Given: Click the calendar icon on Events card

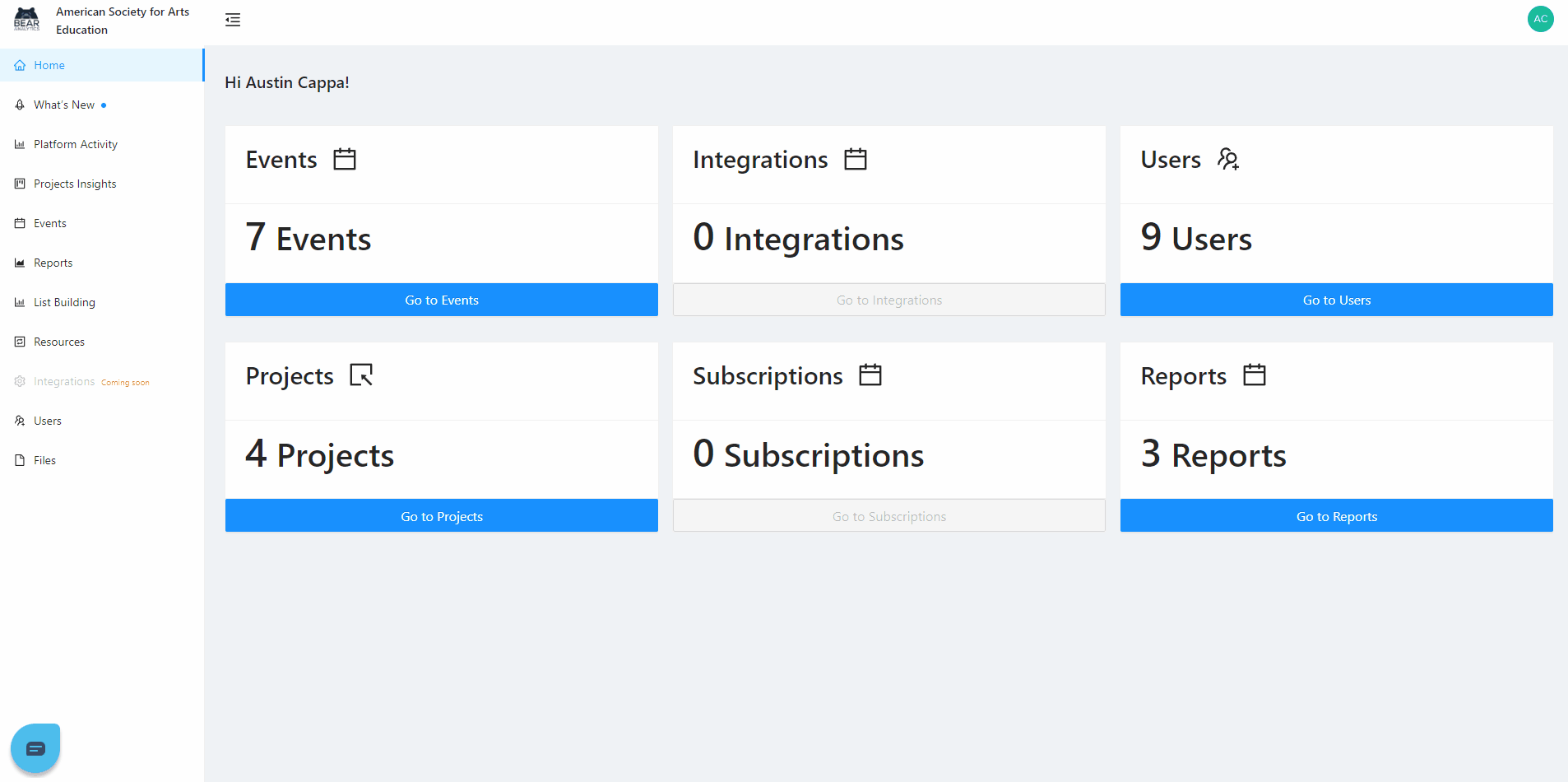Looking at the screenshot, I should click(345, 159).
